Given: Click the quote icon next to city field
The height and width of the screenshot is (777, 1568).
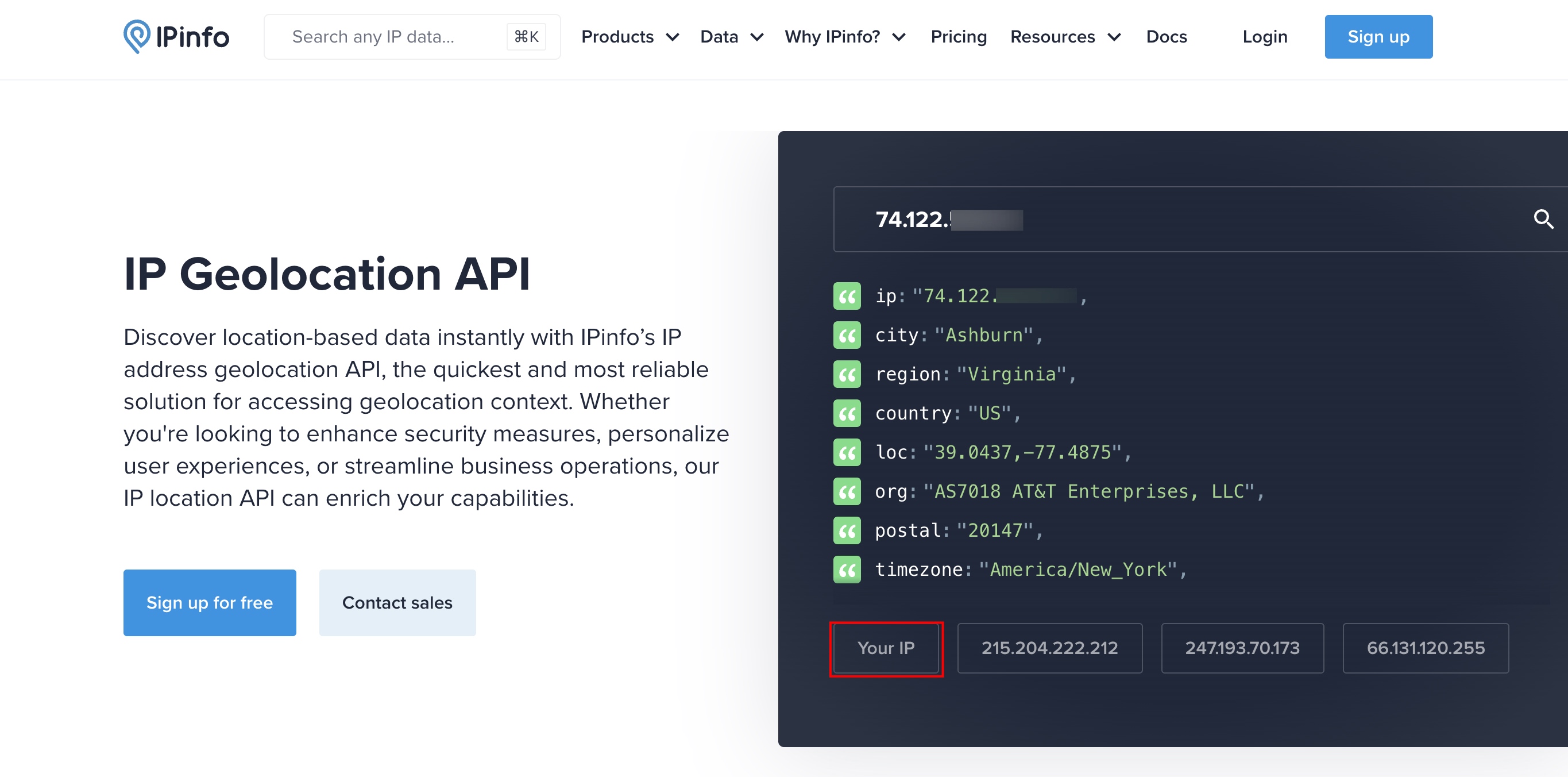Looking at the screenshot, I should pos(847,336).
